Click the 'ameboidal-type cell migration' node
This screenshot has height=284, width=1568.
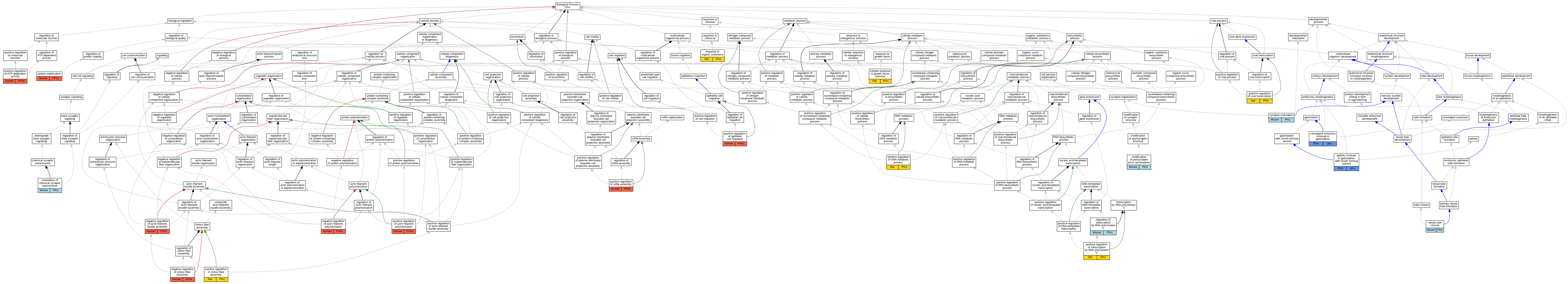tap(650, 76)
